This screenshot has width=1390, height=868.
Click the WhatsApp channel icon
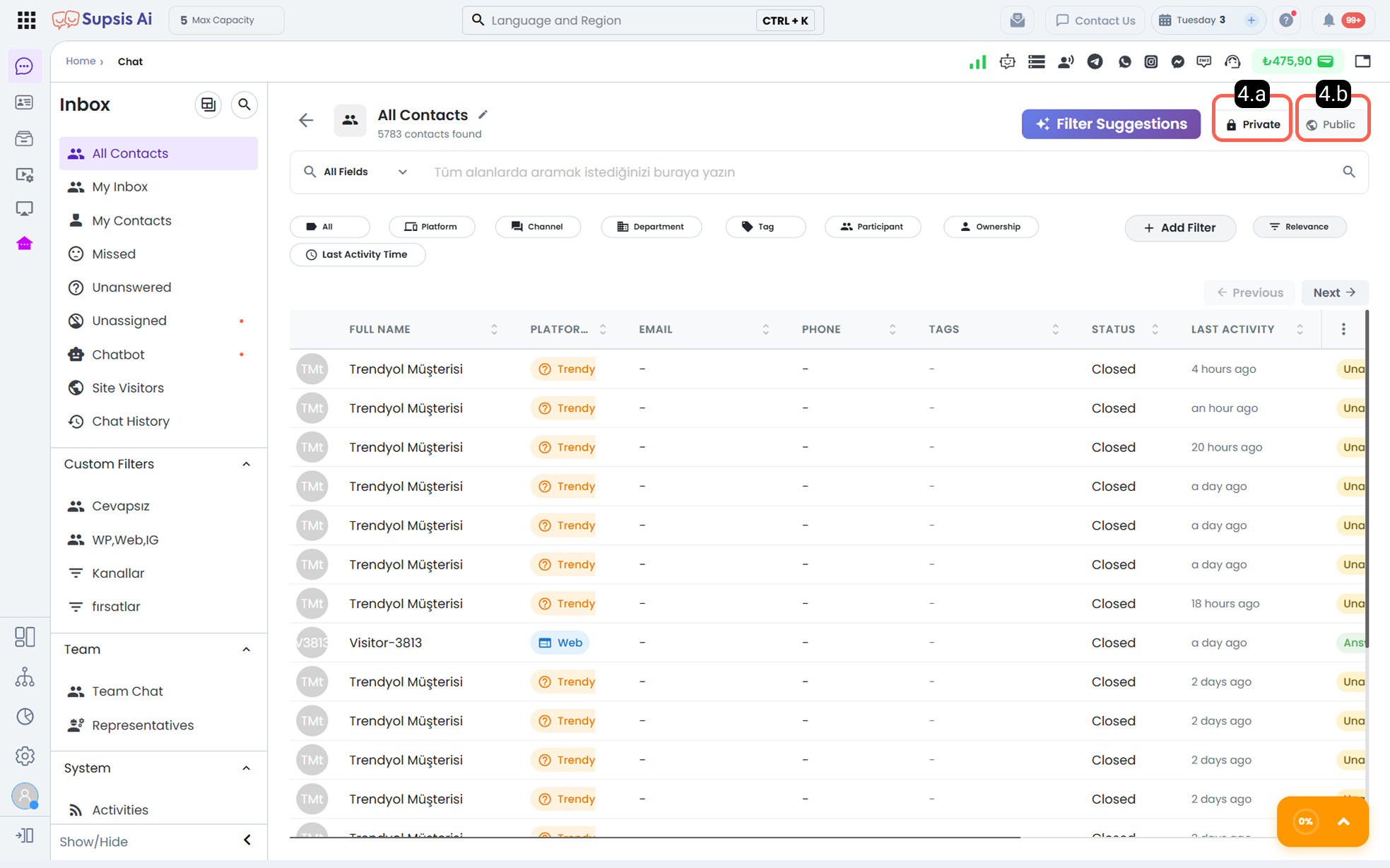point(1124,61)
